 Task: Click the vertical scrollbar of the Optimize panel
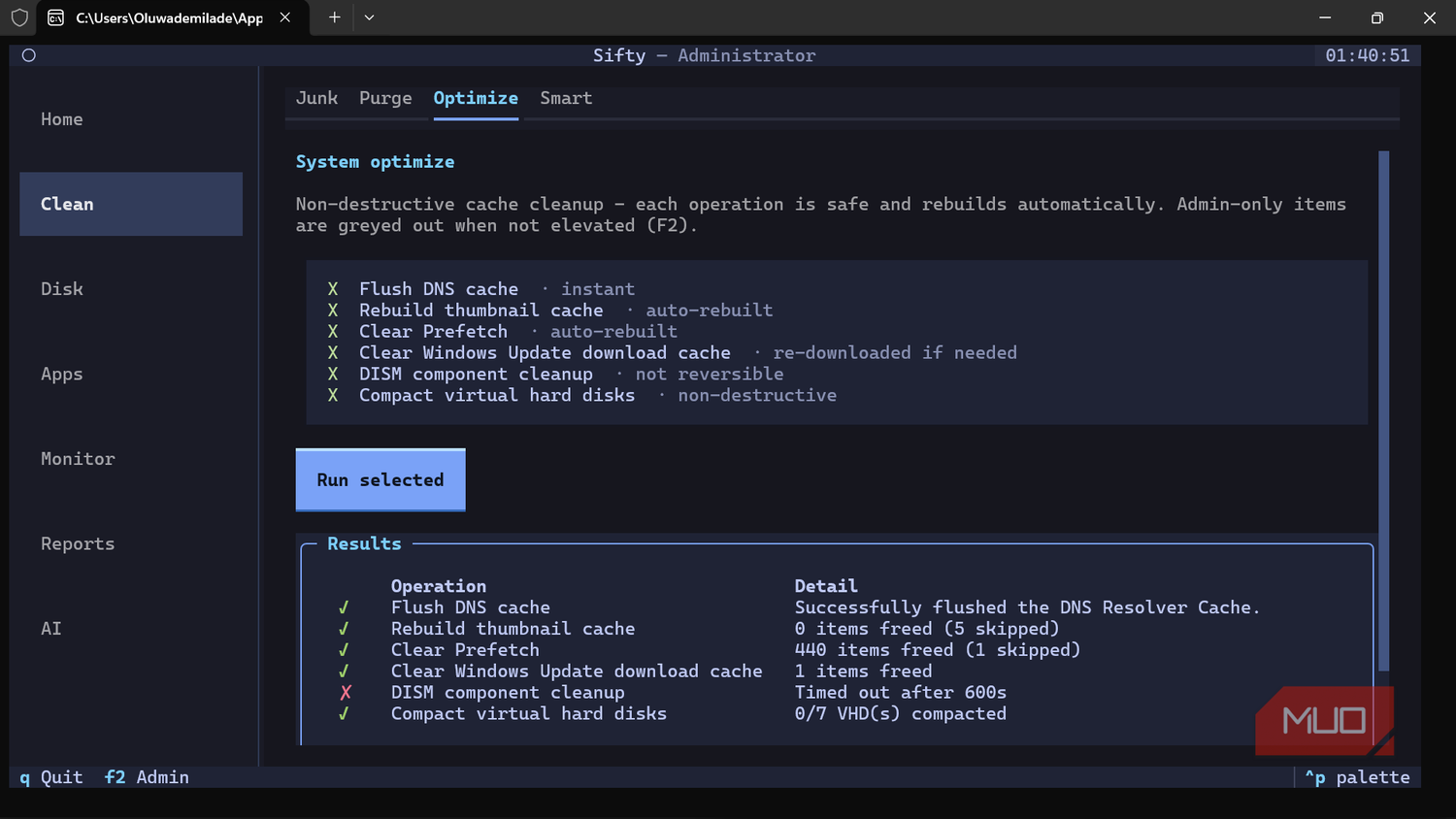click(x=1384, y=409)
